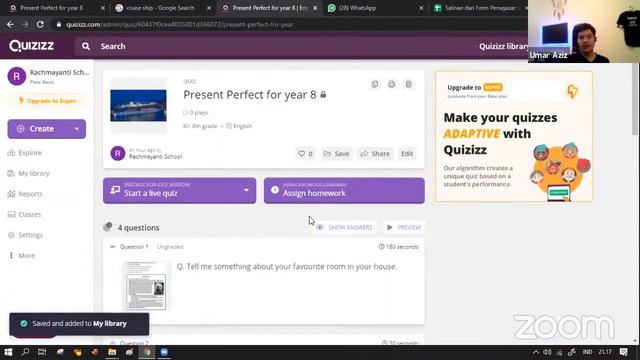Open Windows Start menu
The image size is (640, 360).
tap(8, 352)
